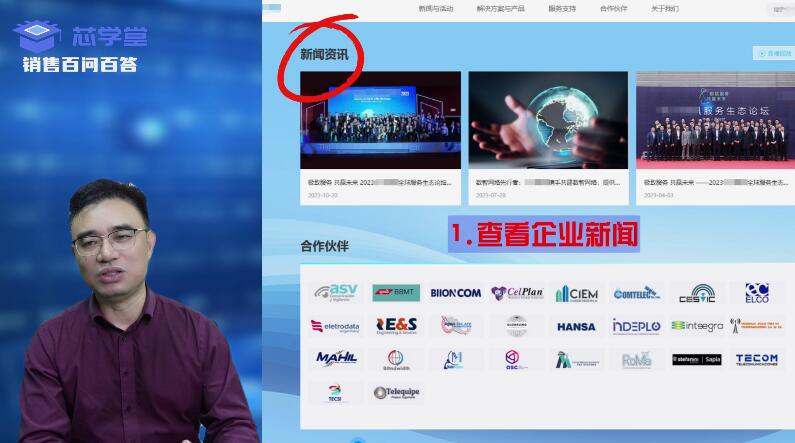Open the MAHIL partner logo
795x443 pixels.
(335, 359)
